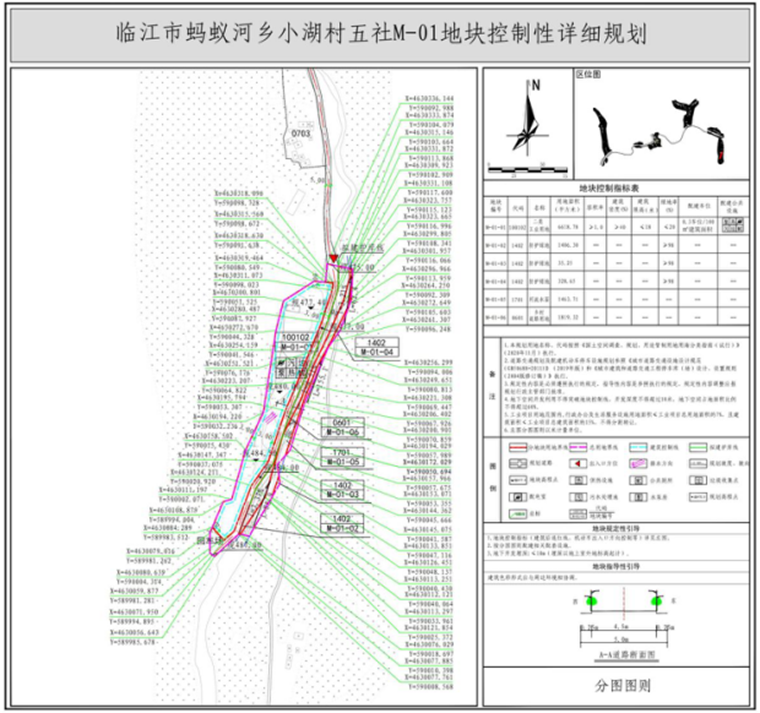Click the 配建车位 column header in the table
The height and width of the screenshot is (713, 760).
coord(698,207)
